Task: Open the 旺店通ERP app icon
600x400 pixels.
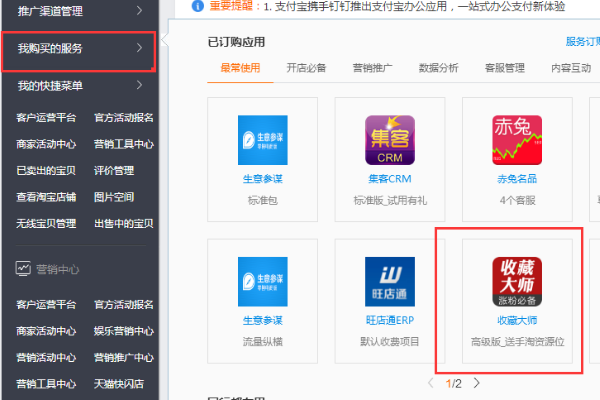Action: (390, 282)
